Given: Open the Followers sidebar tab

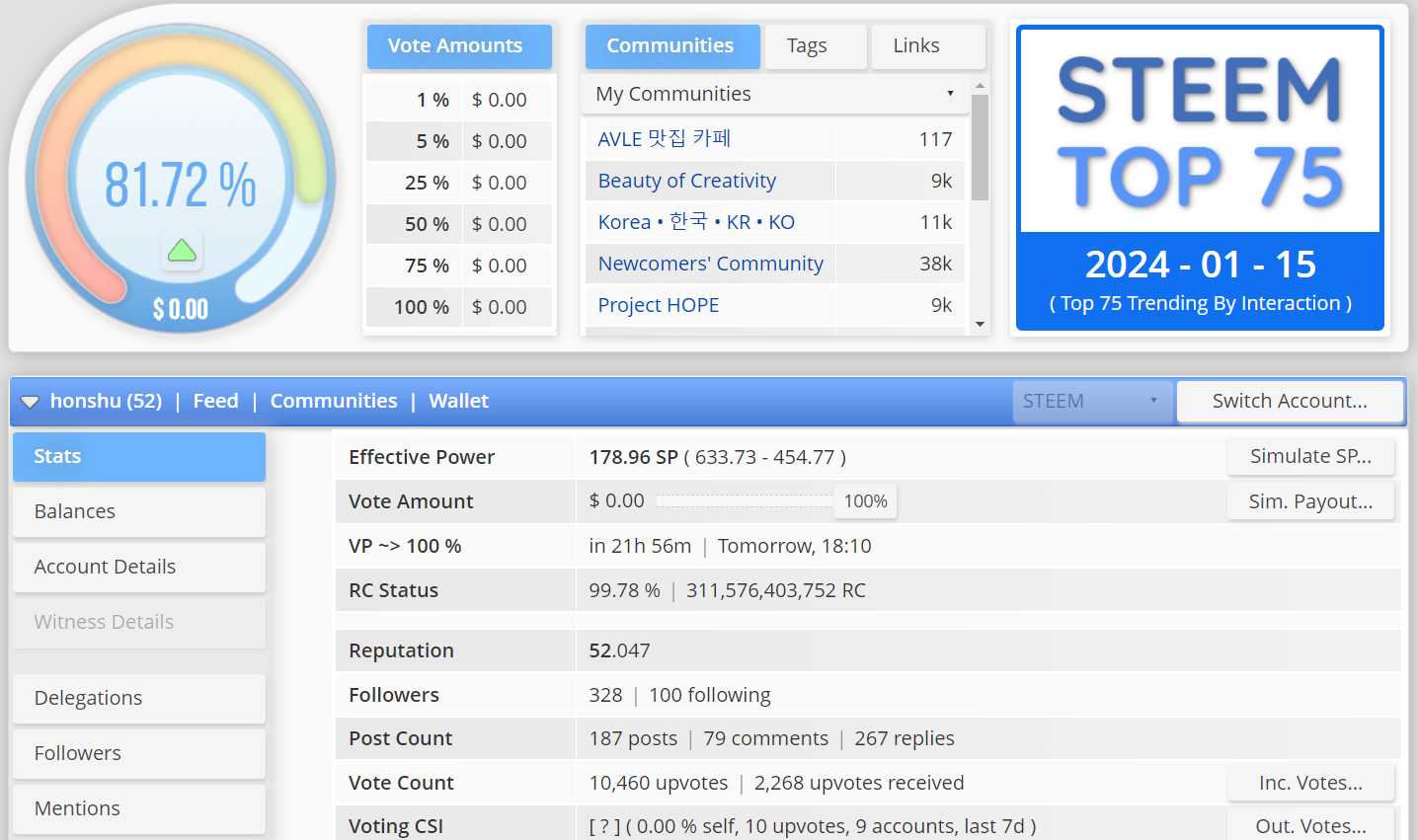Looking at the screenshot, I should pos(139,754).
